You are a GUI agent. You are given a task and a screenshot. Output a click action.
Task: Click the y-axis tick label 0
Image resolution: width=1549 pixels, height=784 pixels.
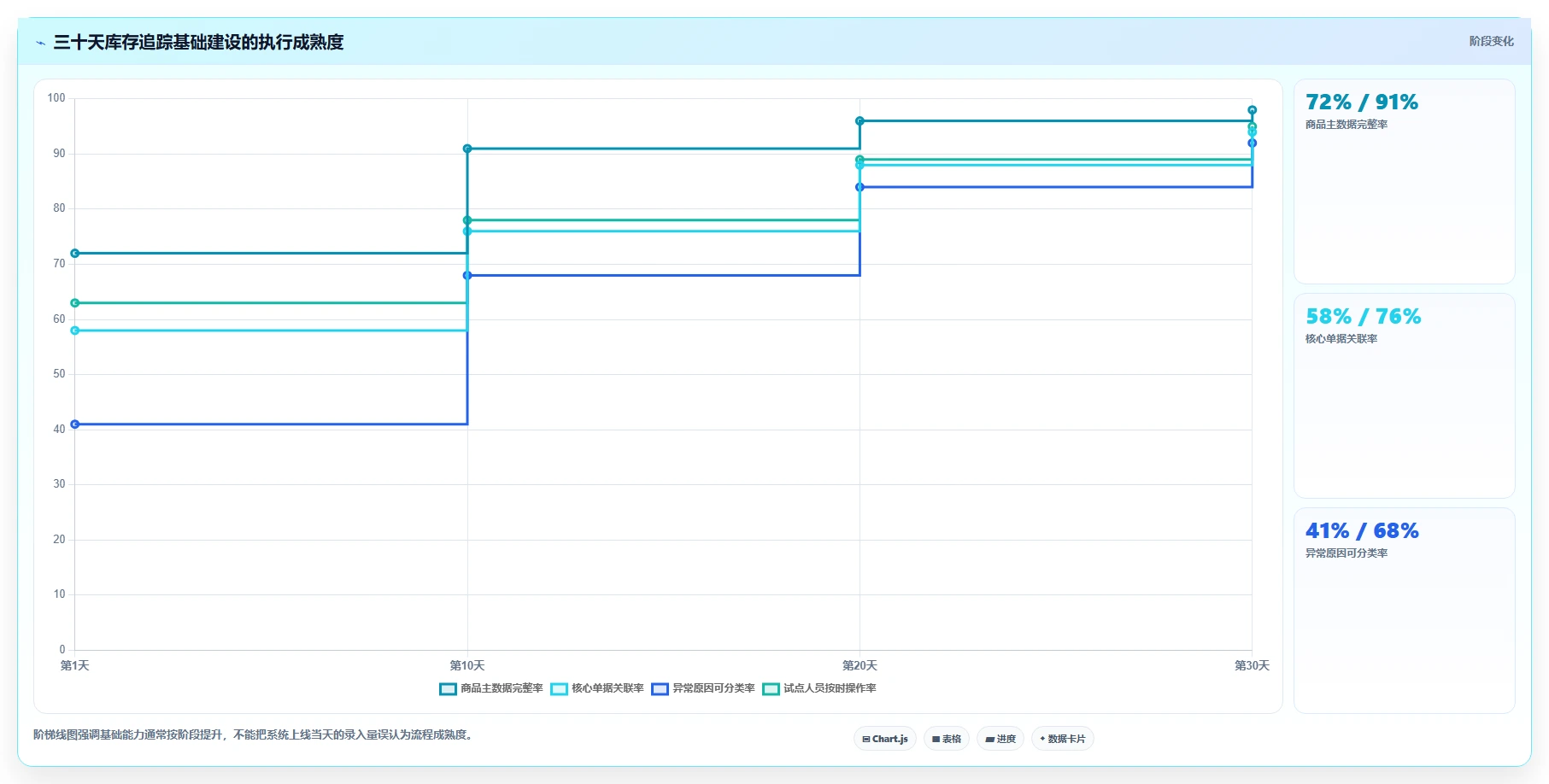pos(62,650)
